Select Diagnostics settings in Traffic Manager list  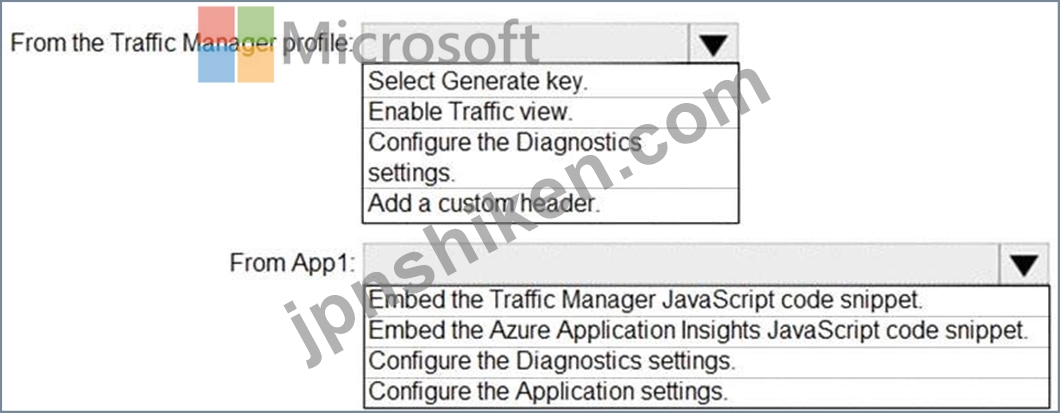pyautogui.click(x=550, y=158)
